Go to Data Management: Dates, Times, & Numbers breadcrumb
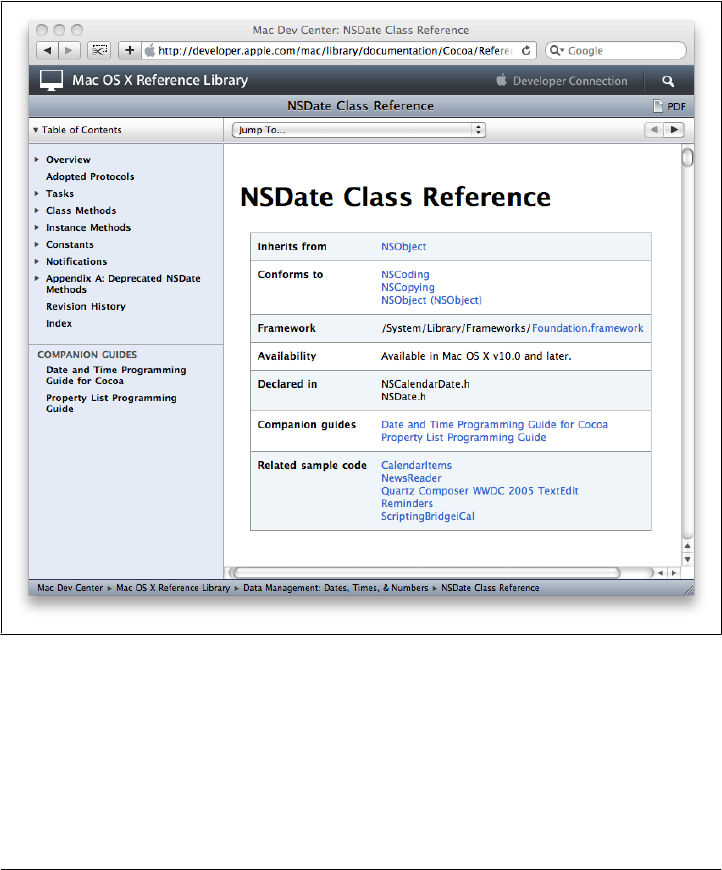This screenshot has height=870, width=722. pyautogui.click(x=336, y=588)
